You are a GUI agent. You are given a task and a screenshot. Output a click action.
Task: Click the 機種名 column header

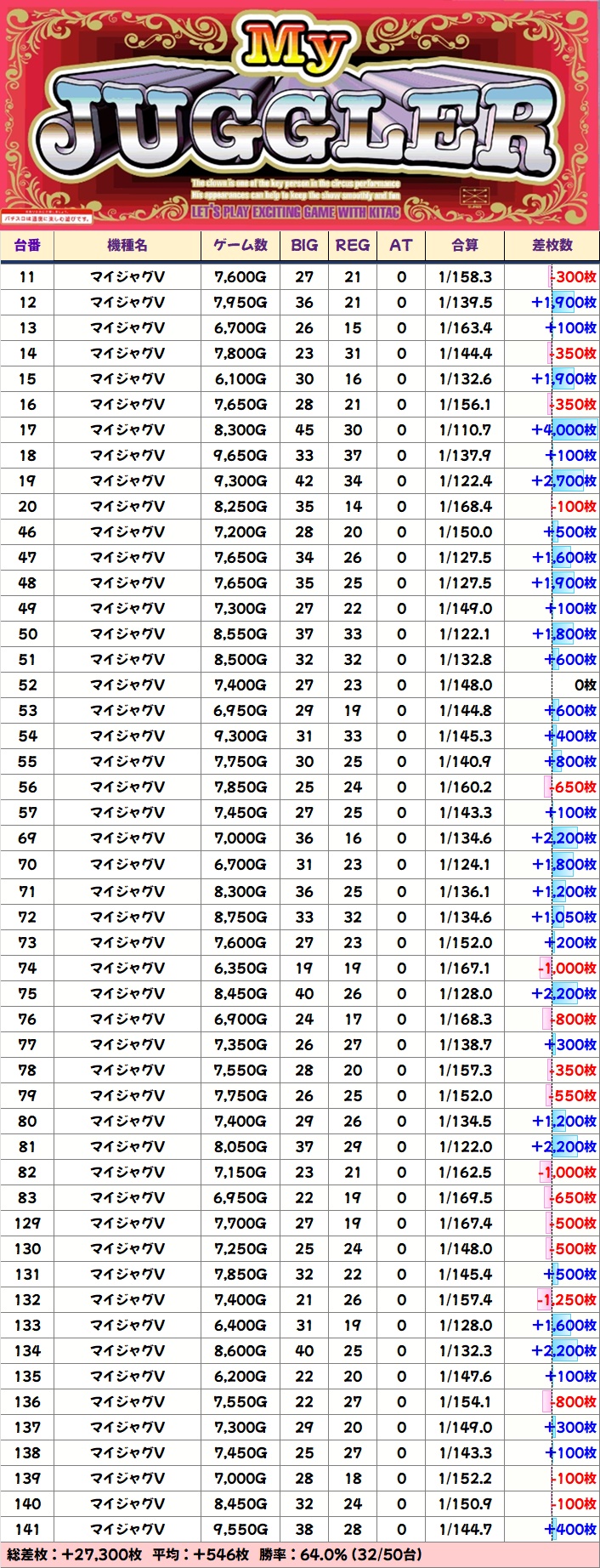[127, 245]
